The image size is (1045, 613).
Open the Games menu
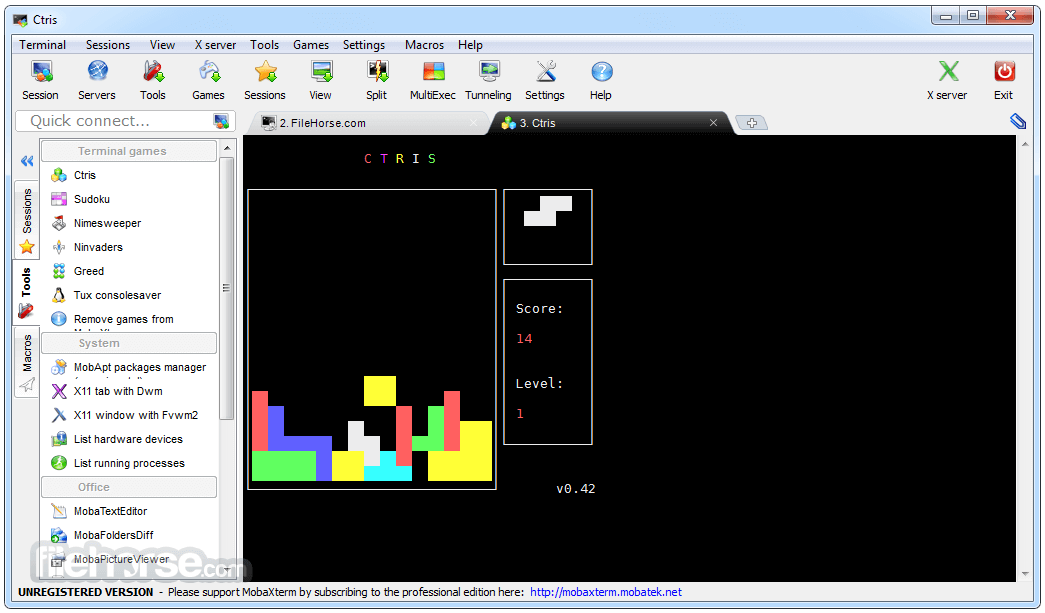pos(311,45)
